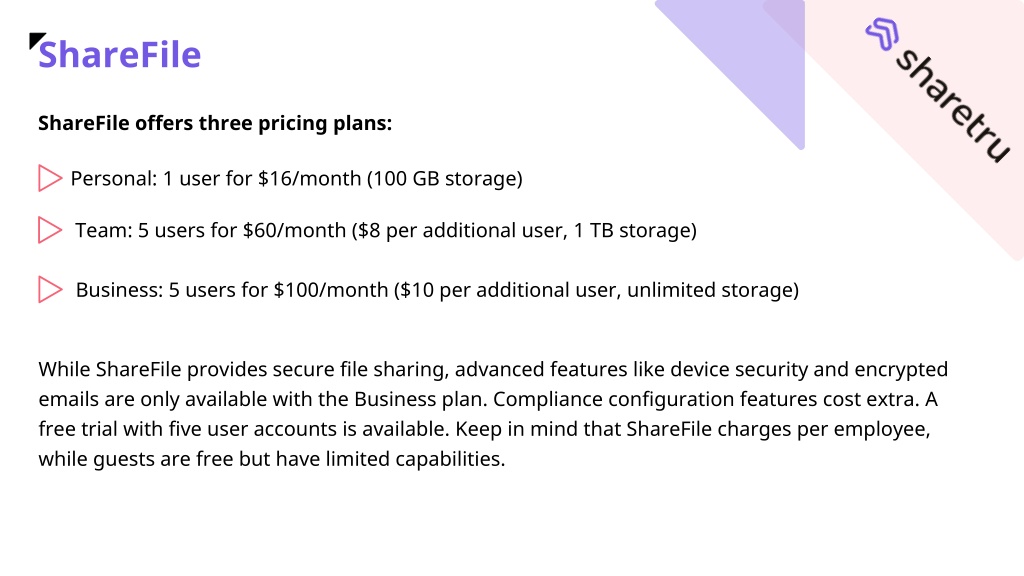Click the black corner mark beside ShareFile
The width and height of the screenshot is (1024, 576).
tap(36, 40)
